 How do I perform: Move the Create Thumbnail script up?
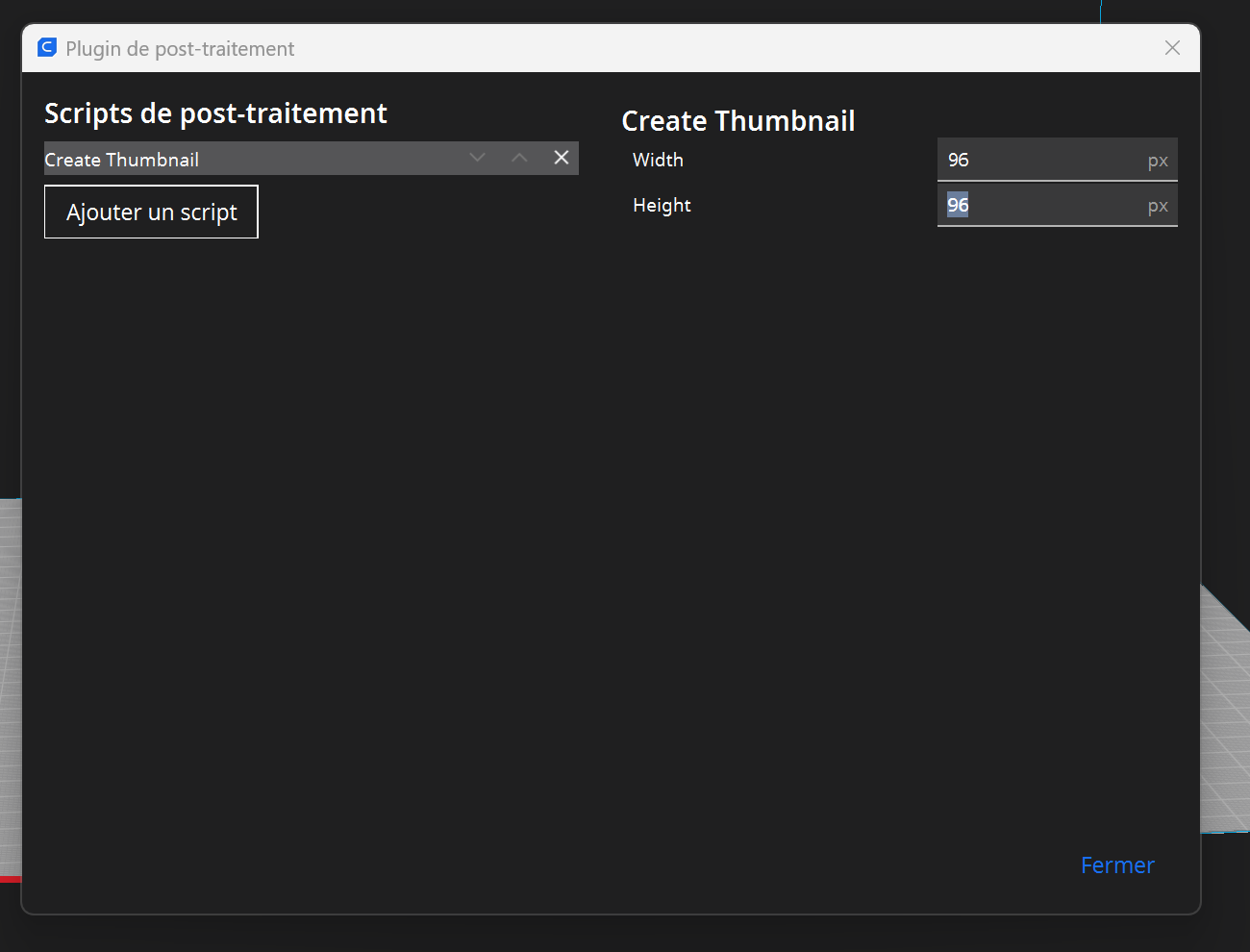(x=519, y=158)
